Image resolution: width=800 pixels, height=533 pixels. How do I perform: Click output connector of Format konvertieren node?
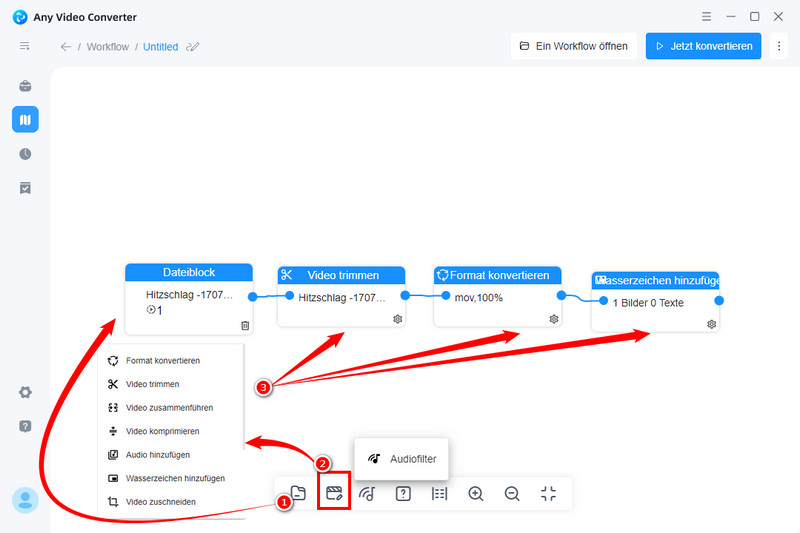coord(561,295)
